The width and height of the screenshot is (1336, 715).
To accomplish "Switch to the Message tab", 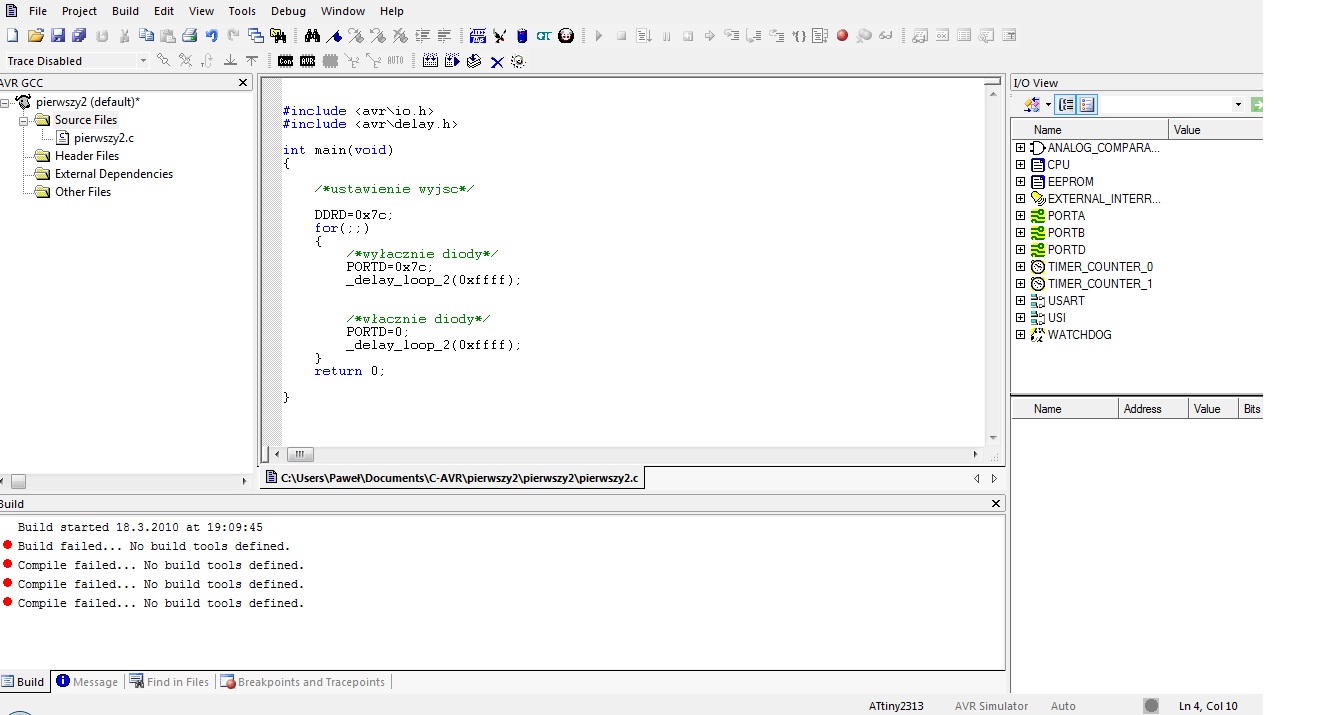I will [x=86, y=682].
